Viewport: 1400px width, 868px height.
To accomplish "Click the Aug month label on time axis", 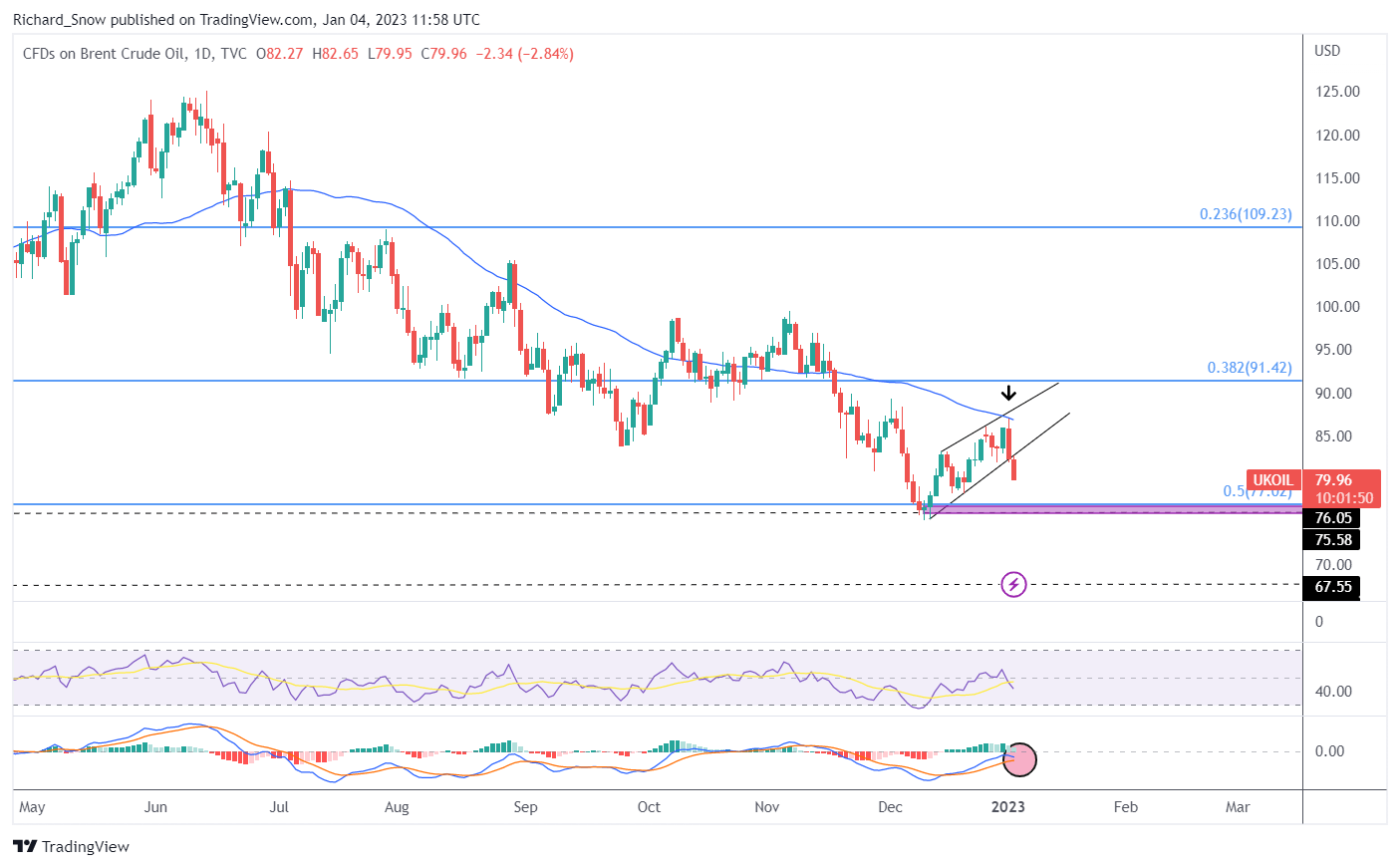I will (397, 807).
